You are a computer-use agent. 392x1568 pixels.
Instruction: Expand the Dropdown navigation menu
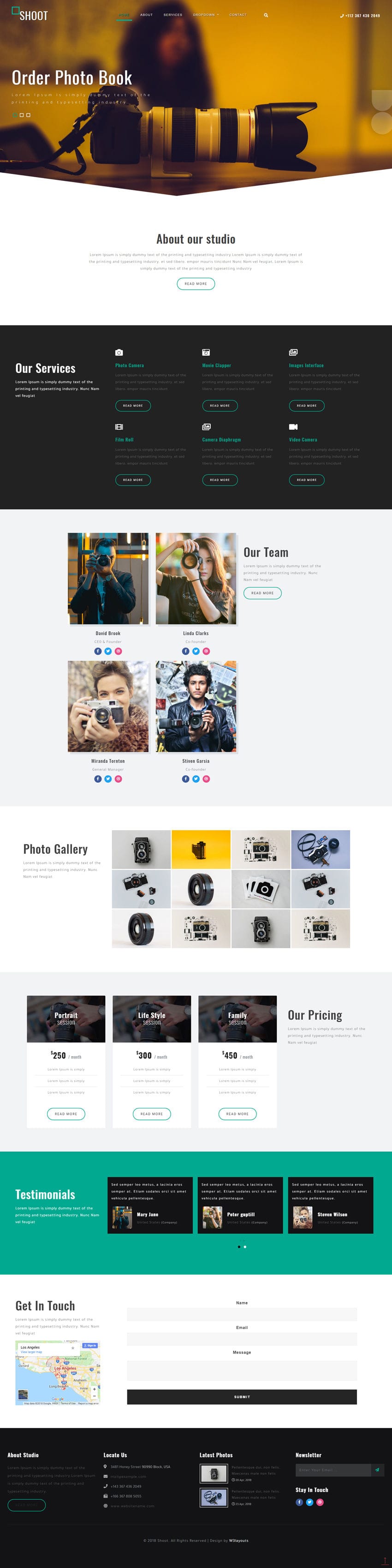[206, 15]
